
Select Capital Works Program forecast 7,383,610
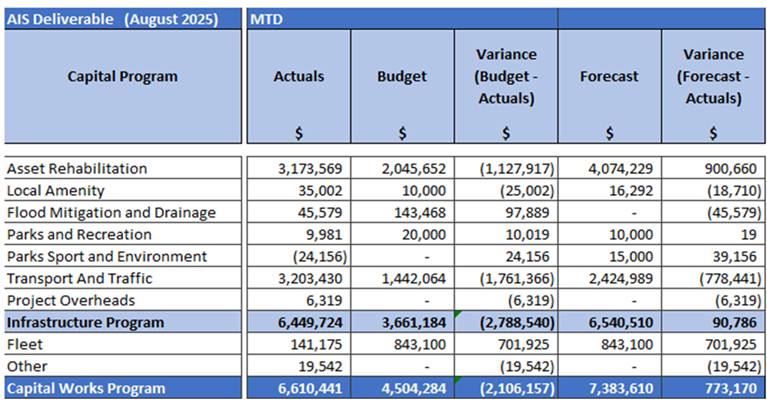[609, 388]
